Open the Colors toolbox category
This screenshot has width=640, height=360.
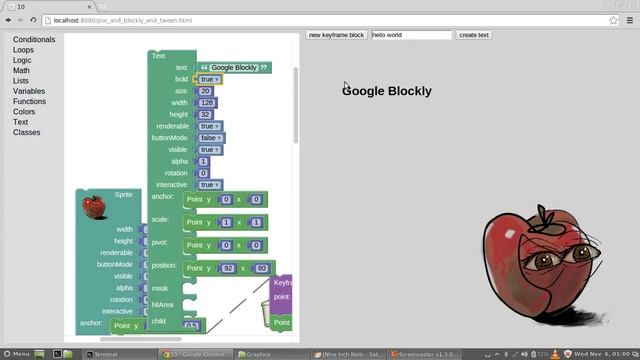click(x=24, y=111)
